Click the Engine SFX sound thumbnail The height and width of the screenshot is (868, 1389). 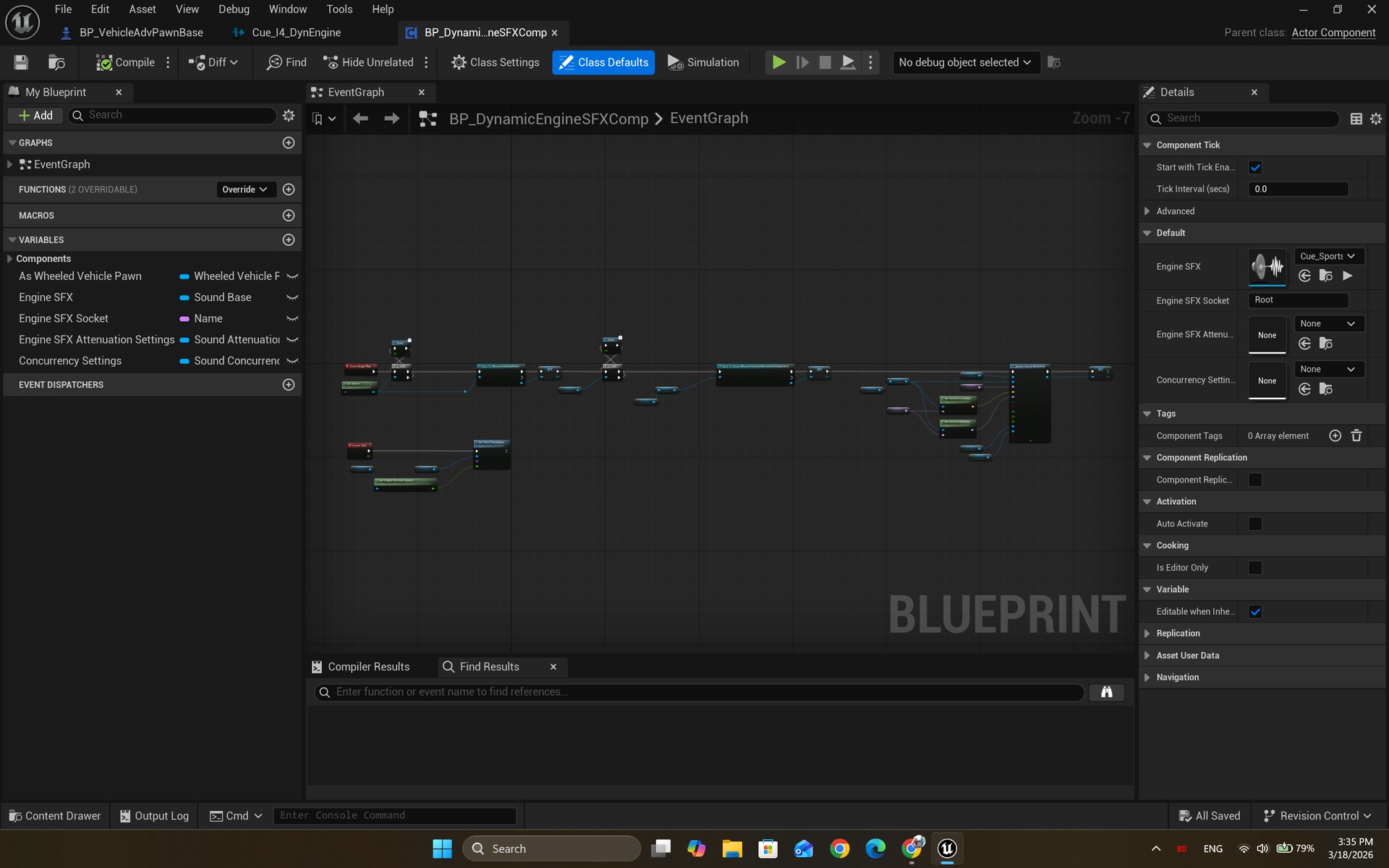pos(1267,267)
